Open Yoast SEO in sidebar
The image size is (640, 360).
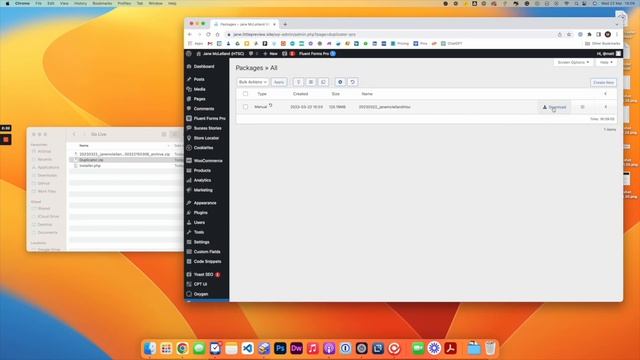pos(203,275)
